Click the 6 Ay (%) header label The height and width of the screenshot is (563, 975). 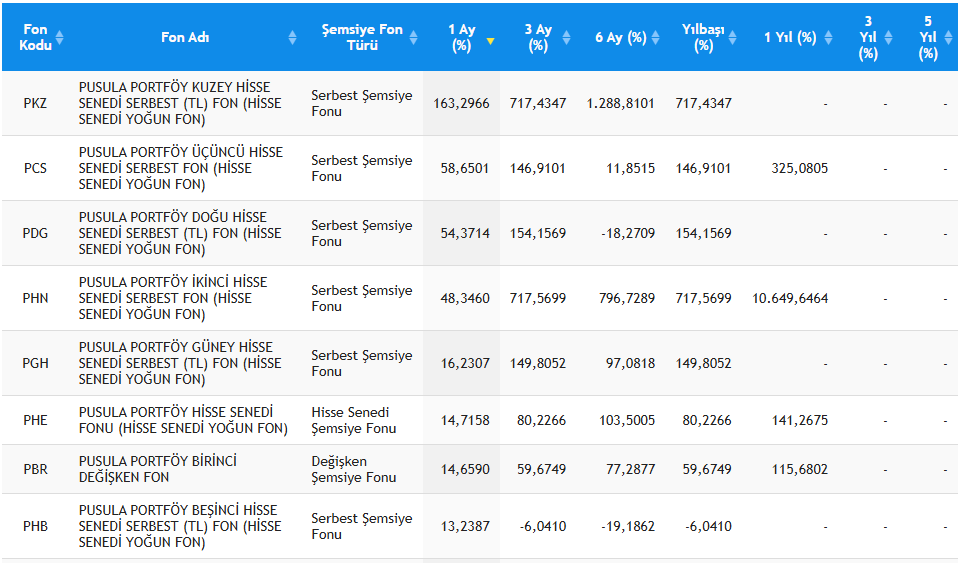tap(621, 37)
